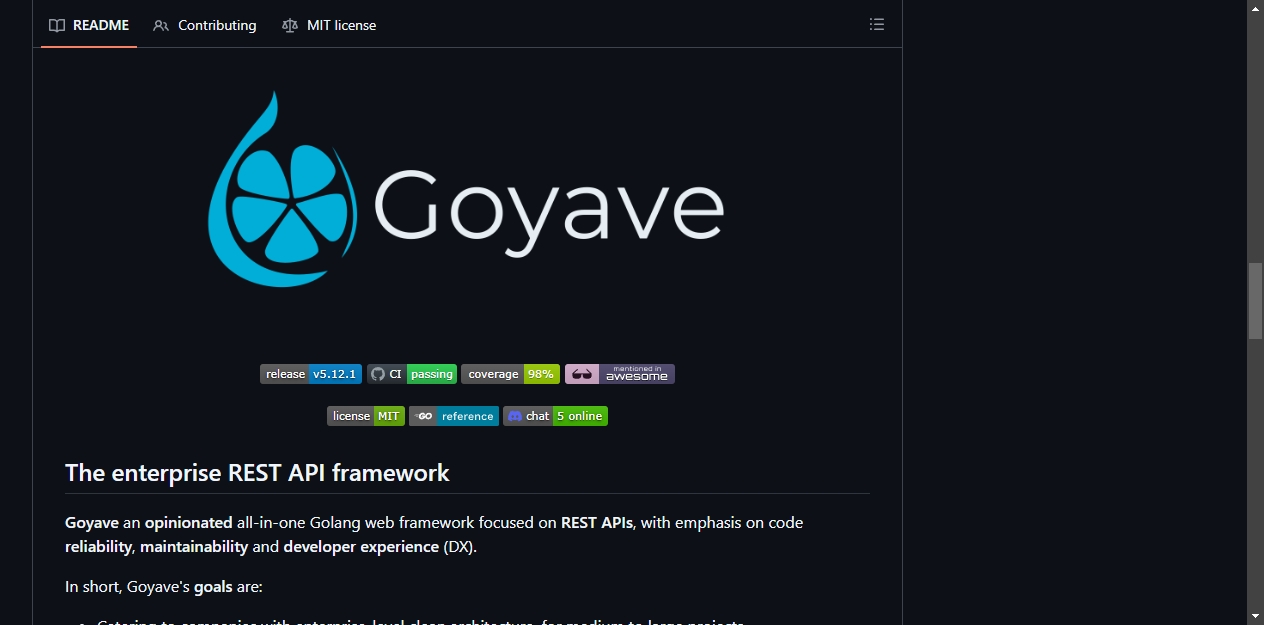The height and width of the screenshot is (625, 1264).
Task: Open the CI passing badge
Action: pos(412,374)
